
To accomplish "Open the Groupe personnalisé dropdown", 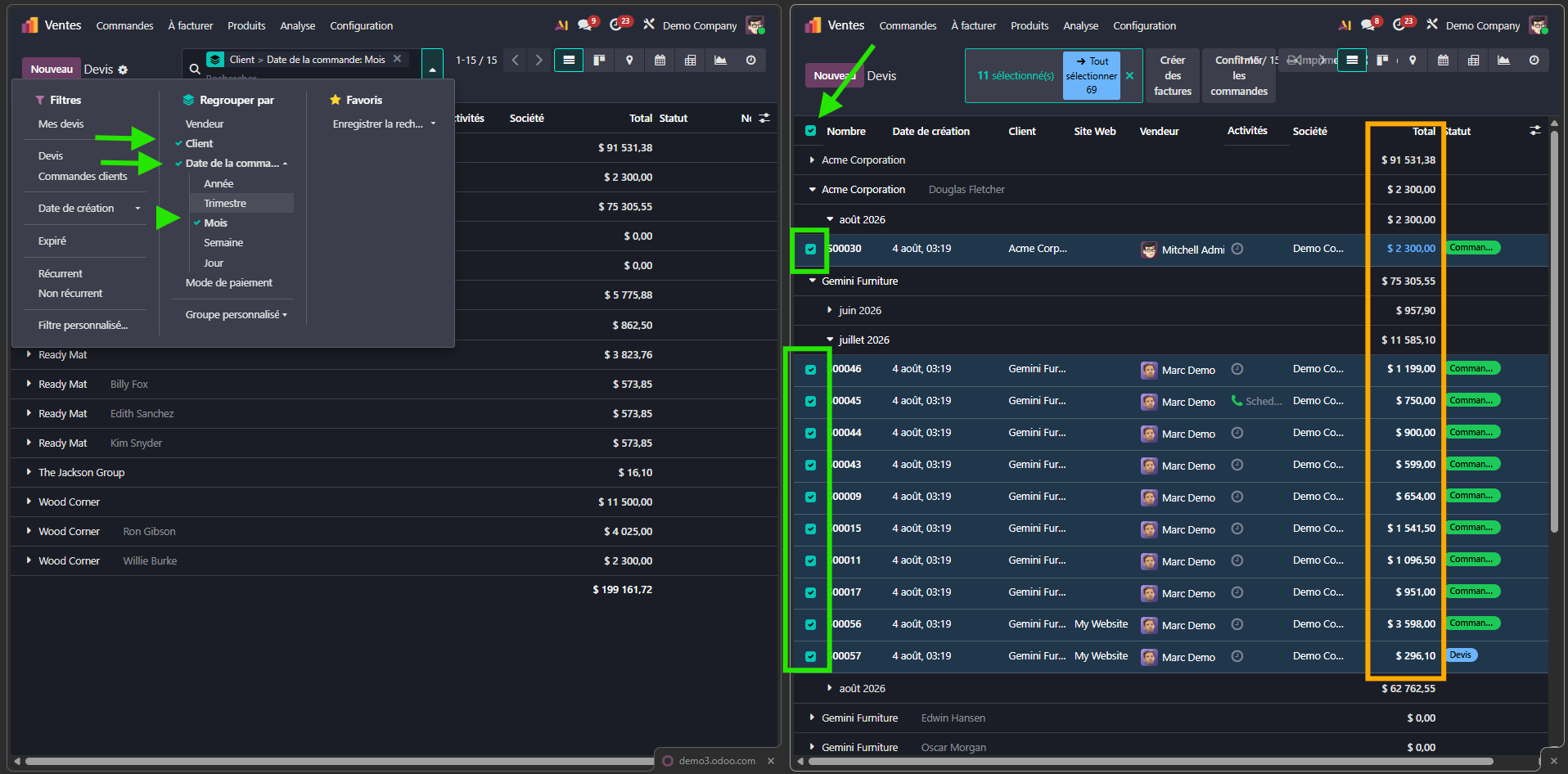I will (236, 315).
